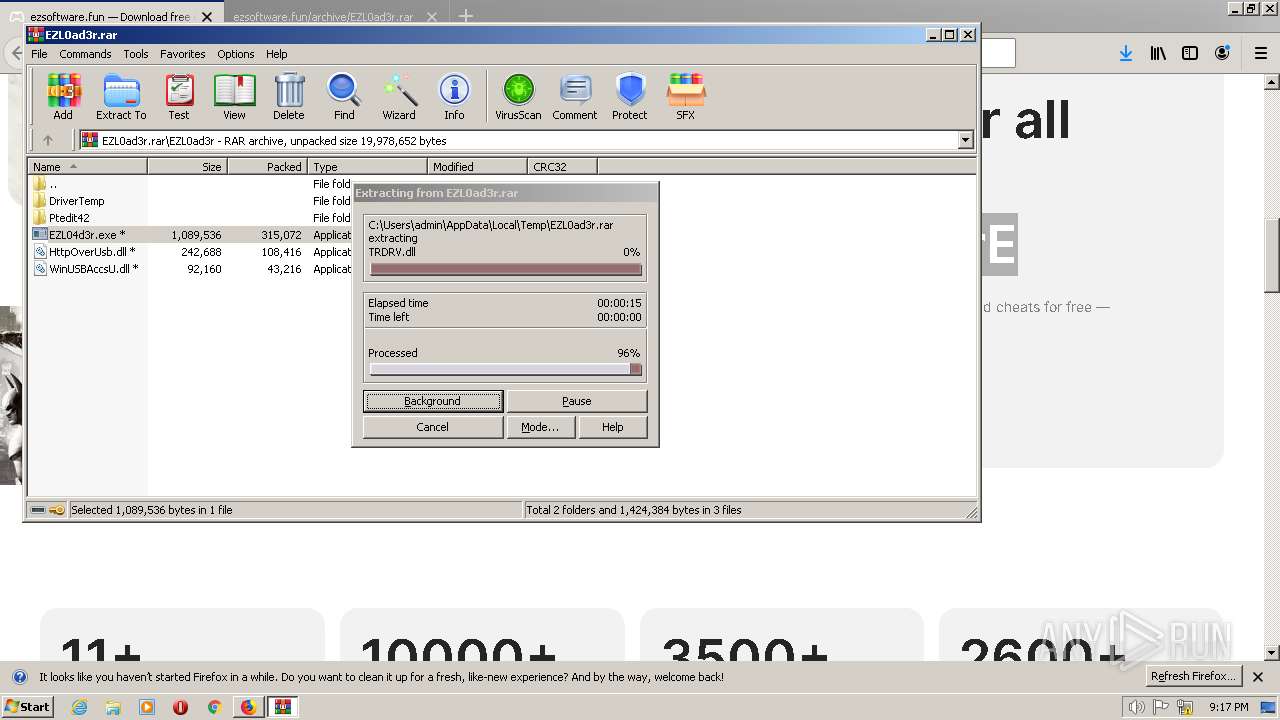Open Chrome from taskbar
This screenshot has width=1280, height=720.
214,707
